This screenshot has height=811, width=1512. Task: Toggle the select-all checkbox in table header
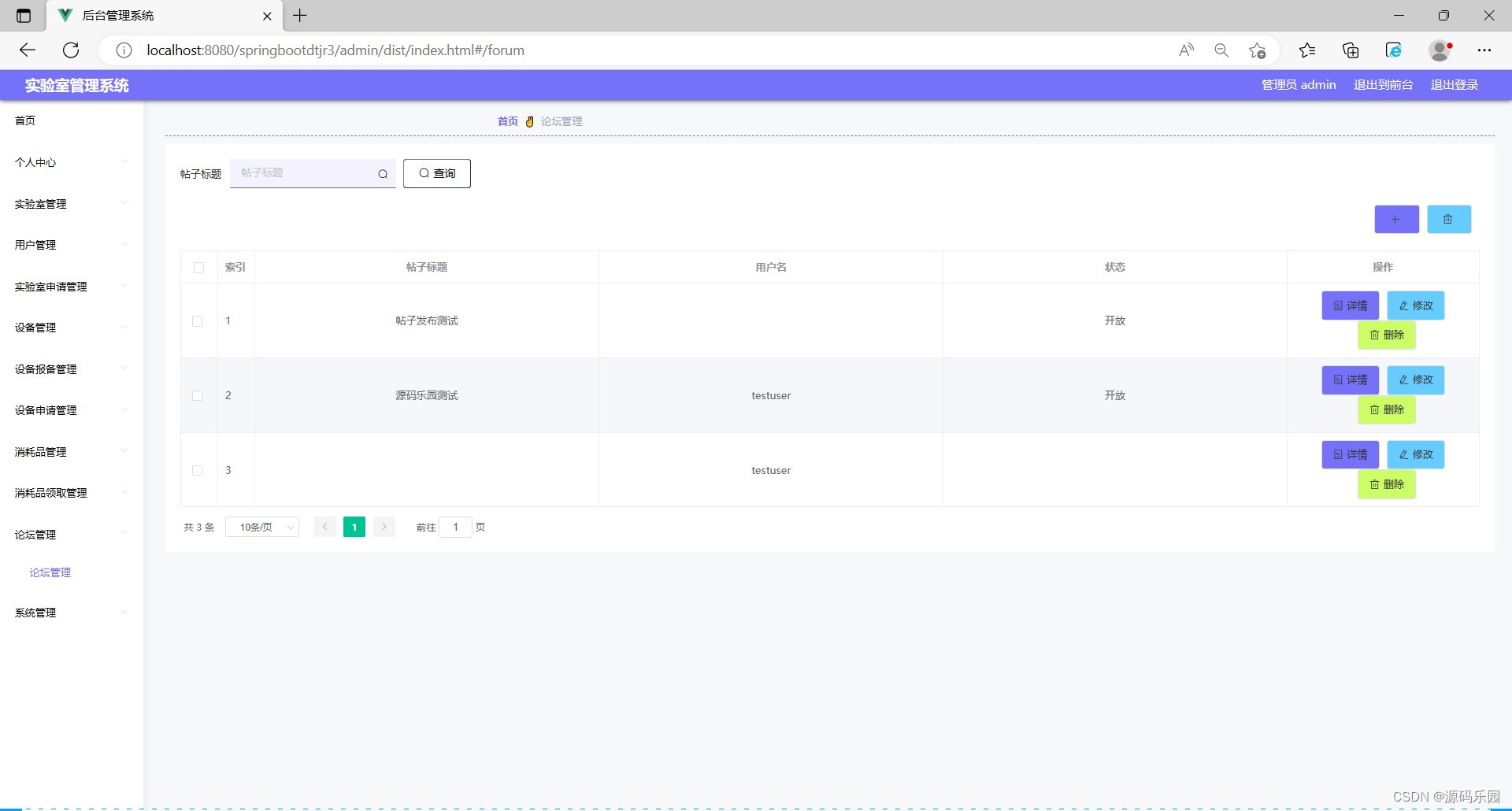(x=198, y=268)
